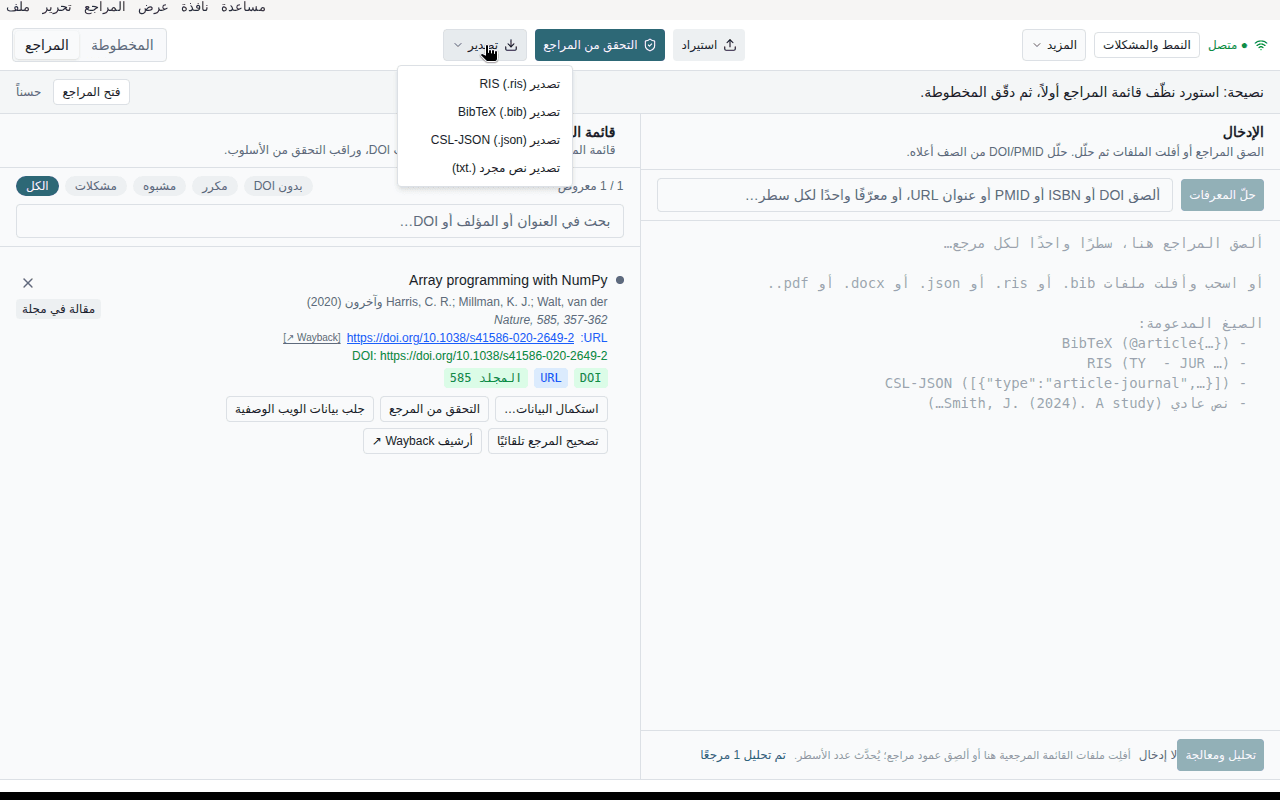Click جلب بيانات الويب الوصفية button

[300, 409]
